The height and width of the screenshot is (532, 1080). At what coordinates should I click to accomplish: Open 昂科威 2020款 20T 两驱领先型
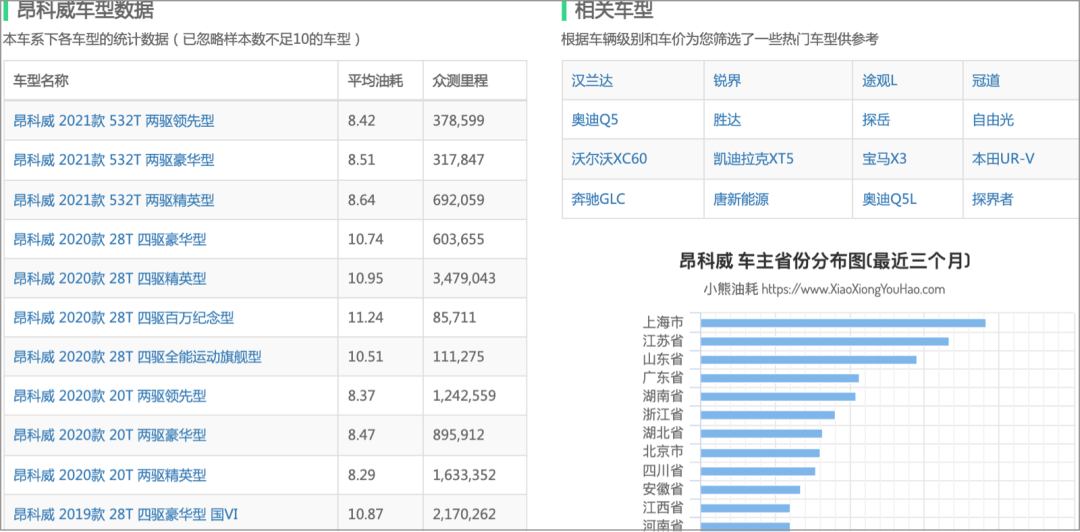(x=110, y=396)
